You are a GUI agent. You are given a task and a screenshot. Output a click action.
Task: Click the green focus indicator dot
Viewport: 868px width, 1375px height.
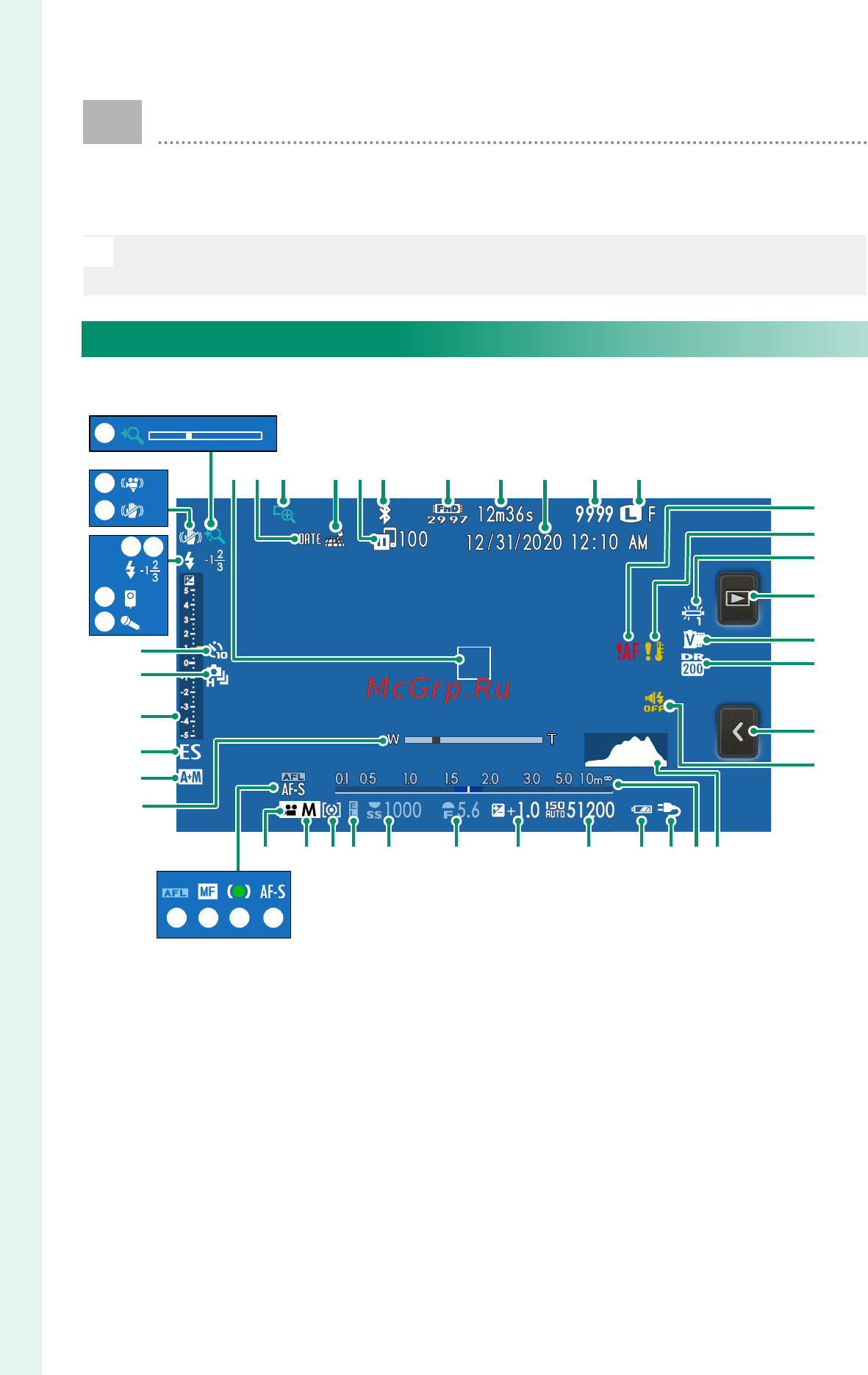239,891
